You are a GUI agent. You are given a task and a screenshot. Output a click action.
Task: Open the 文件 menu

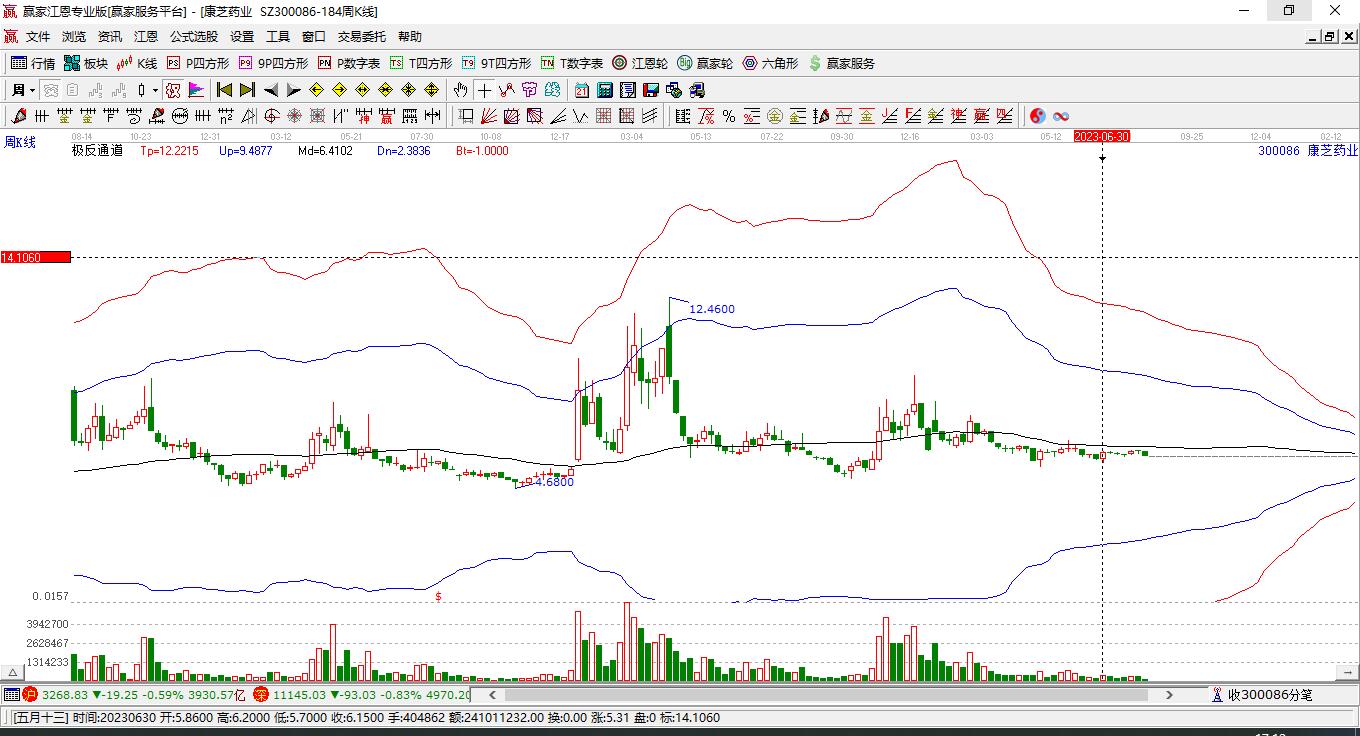pyautogui.click(x=38, y=37)
